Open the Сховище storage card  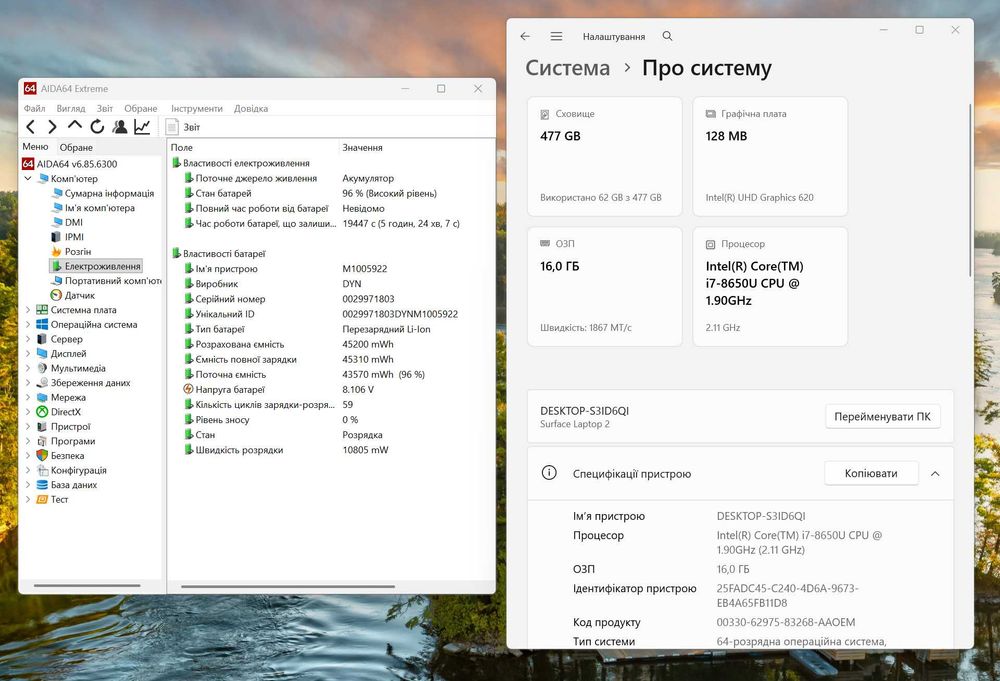605,157
